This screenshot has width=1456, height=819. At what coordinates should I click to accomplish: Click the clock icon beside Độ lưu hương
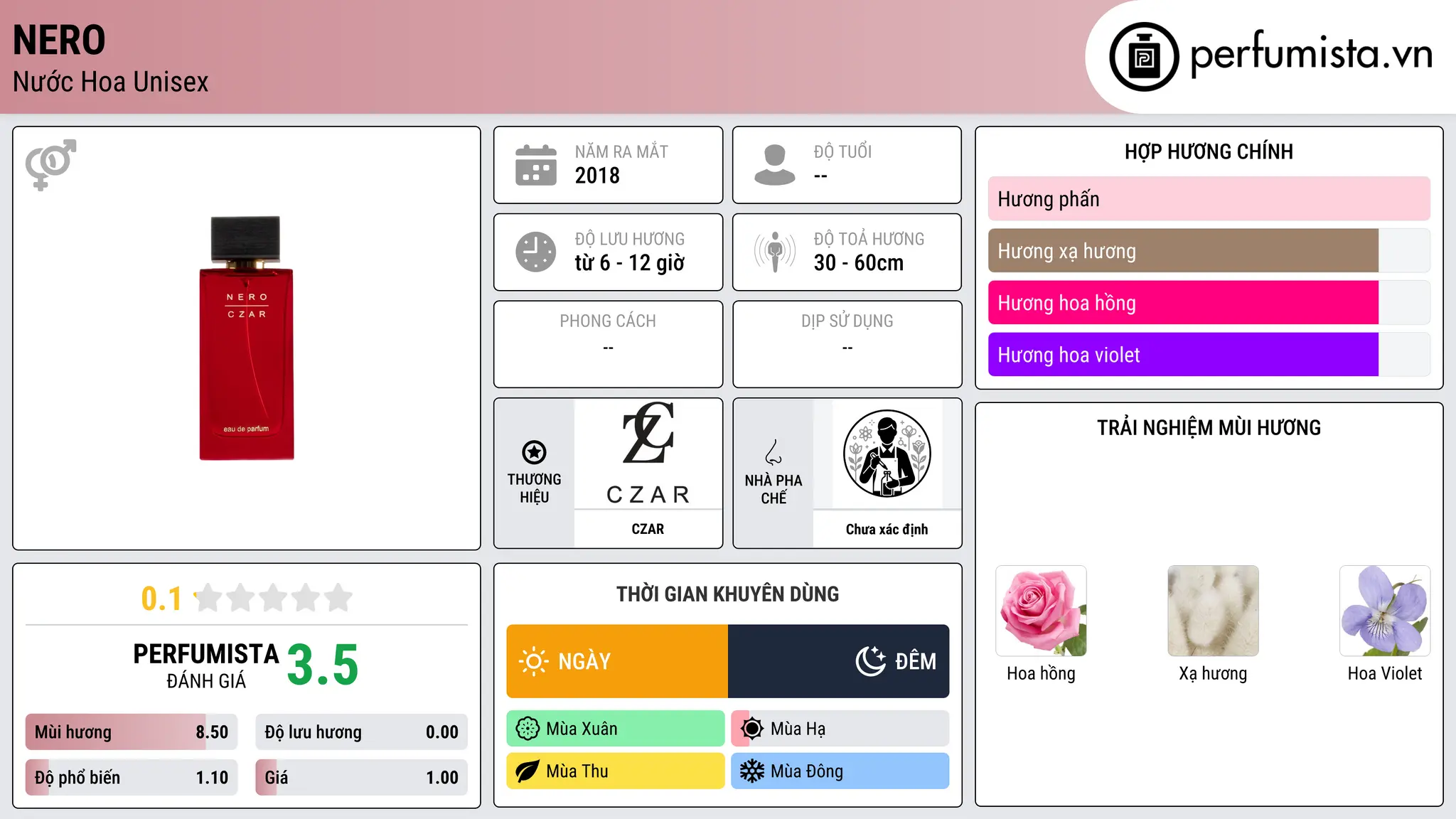click(536, 252)
